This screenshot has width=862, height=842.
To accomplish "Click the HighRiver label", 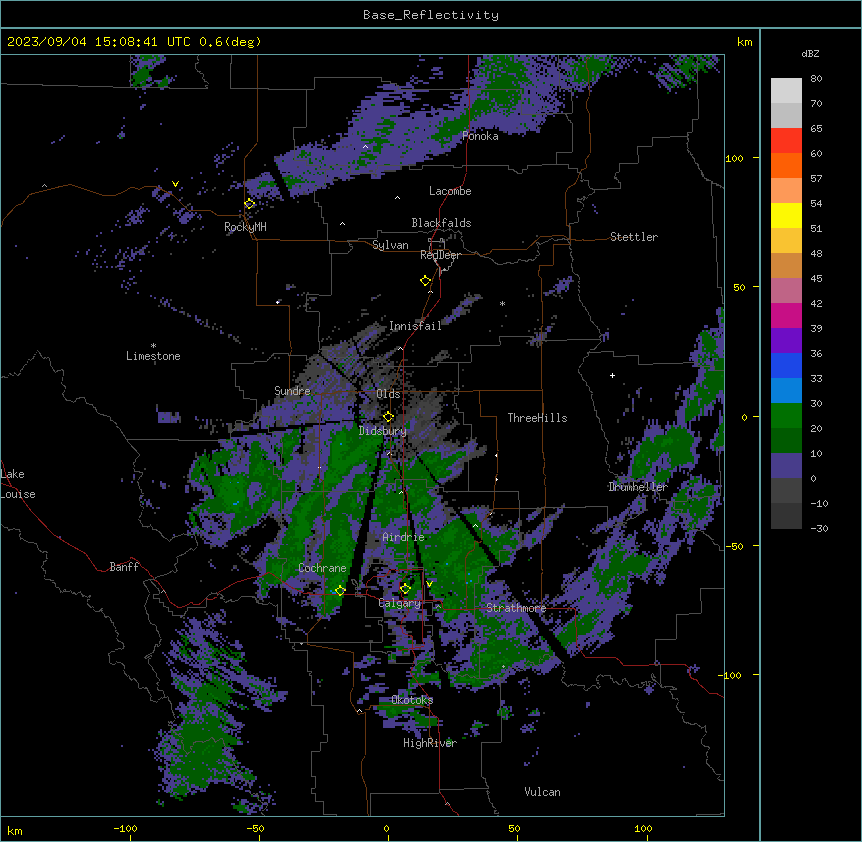I will coord(430,743).
